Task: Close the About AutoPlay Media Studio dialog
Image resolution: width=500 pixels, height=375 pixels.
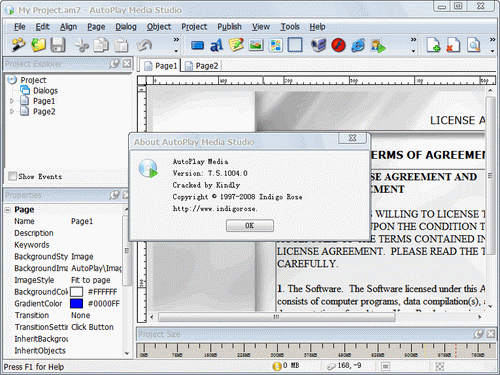Action: [352, 138]
